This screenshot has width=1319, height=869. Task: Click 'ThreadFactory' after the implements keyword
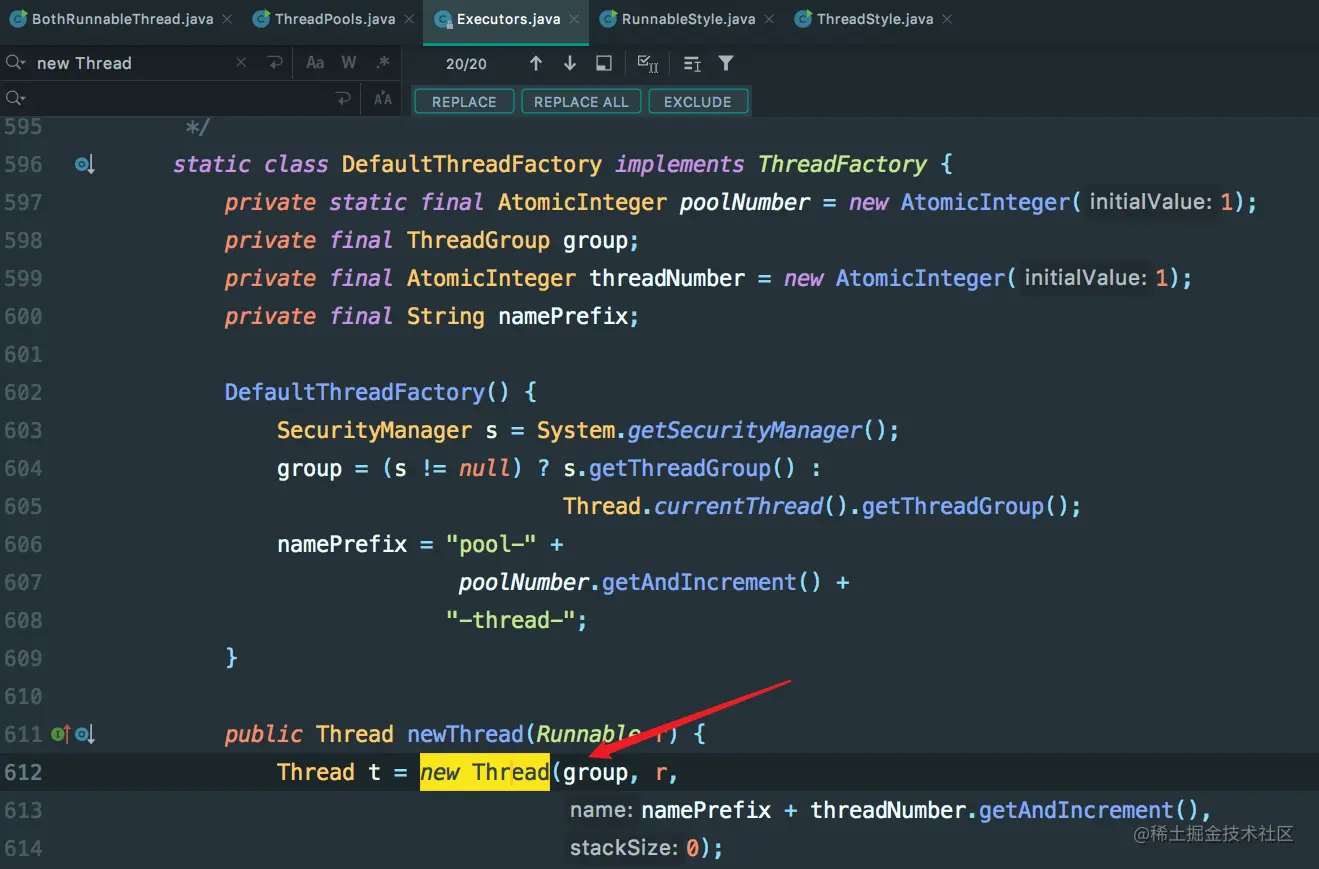point(842,164)
